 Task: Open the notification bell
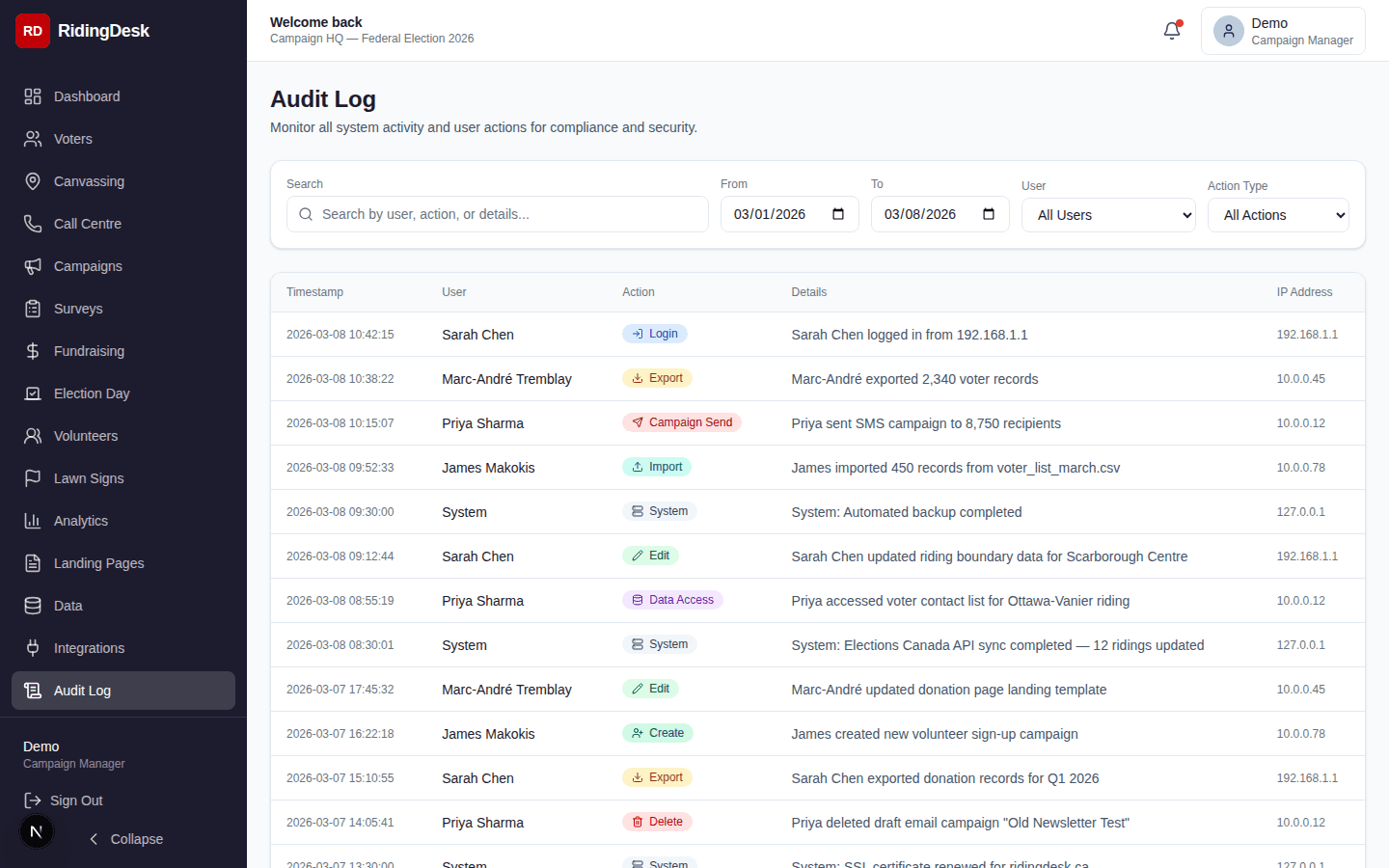click(x=1171, y=30)
